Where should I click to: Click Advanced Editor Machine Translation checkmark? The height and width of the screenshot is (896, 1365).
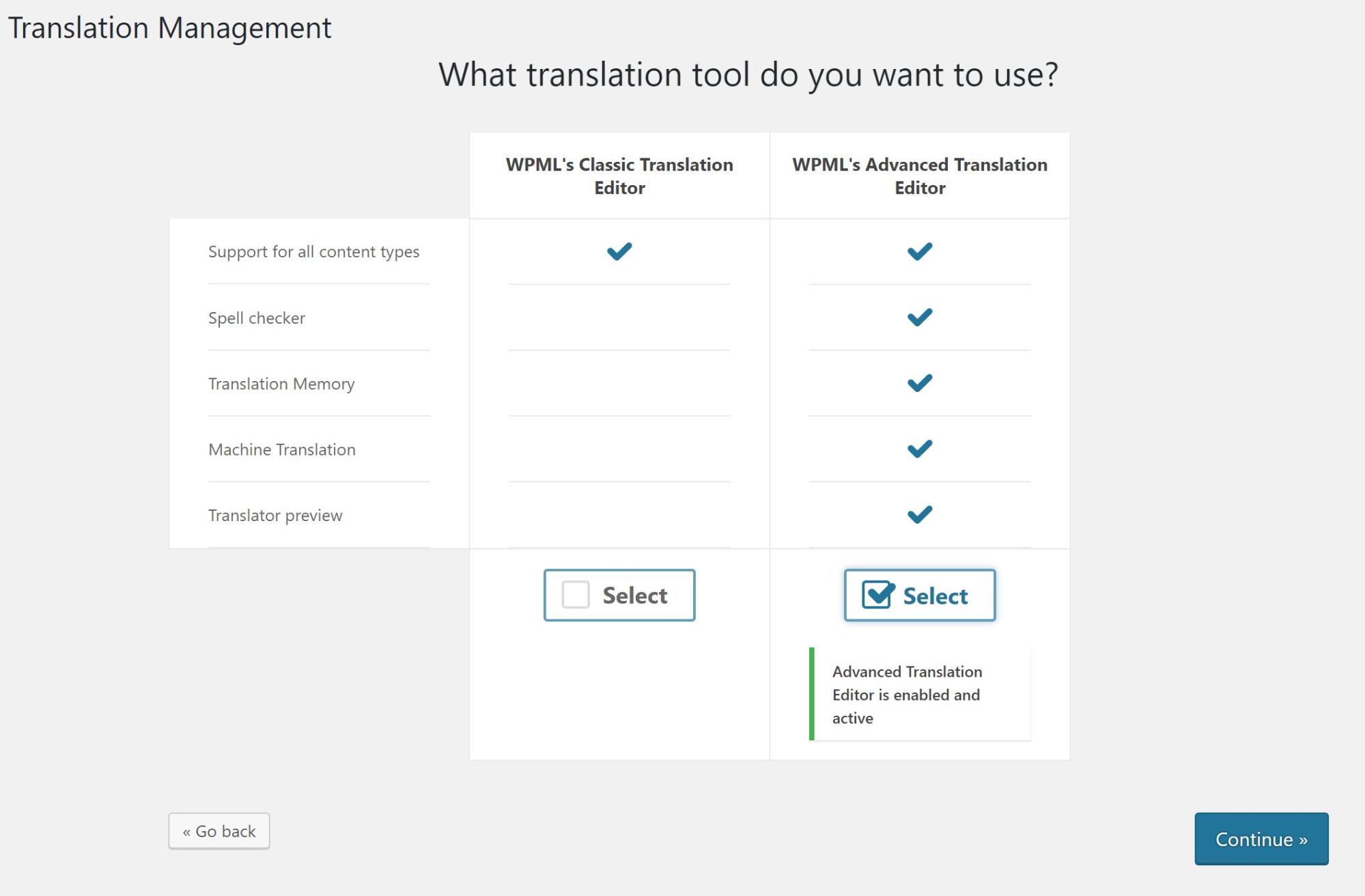tap(919, 449)
